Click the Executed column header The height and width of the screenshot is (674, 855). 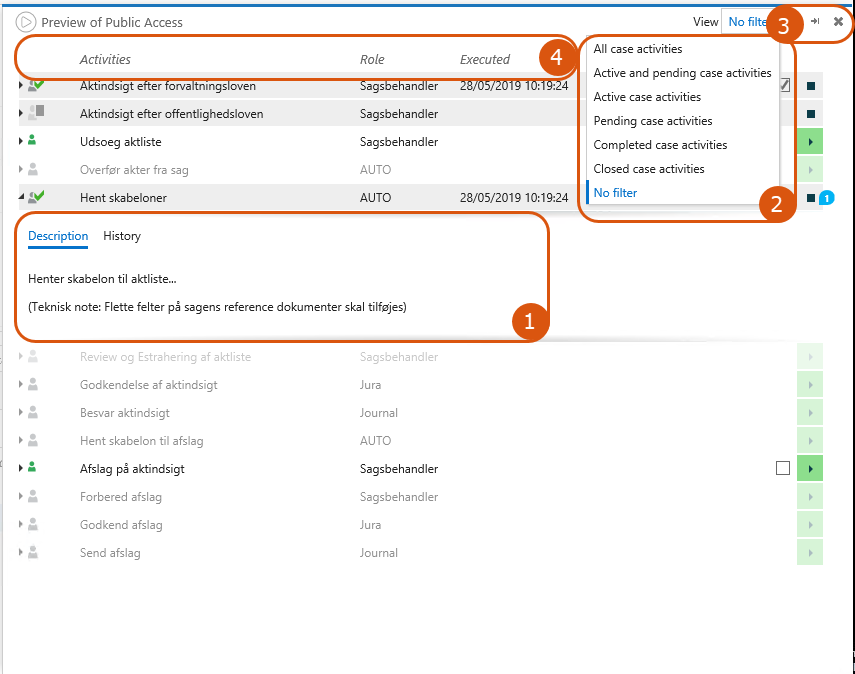pyautogui.click(x=485, y=60)
